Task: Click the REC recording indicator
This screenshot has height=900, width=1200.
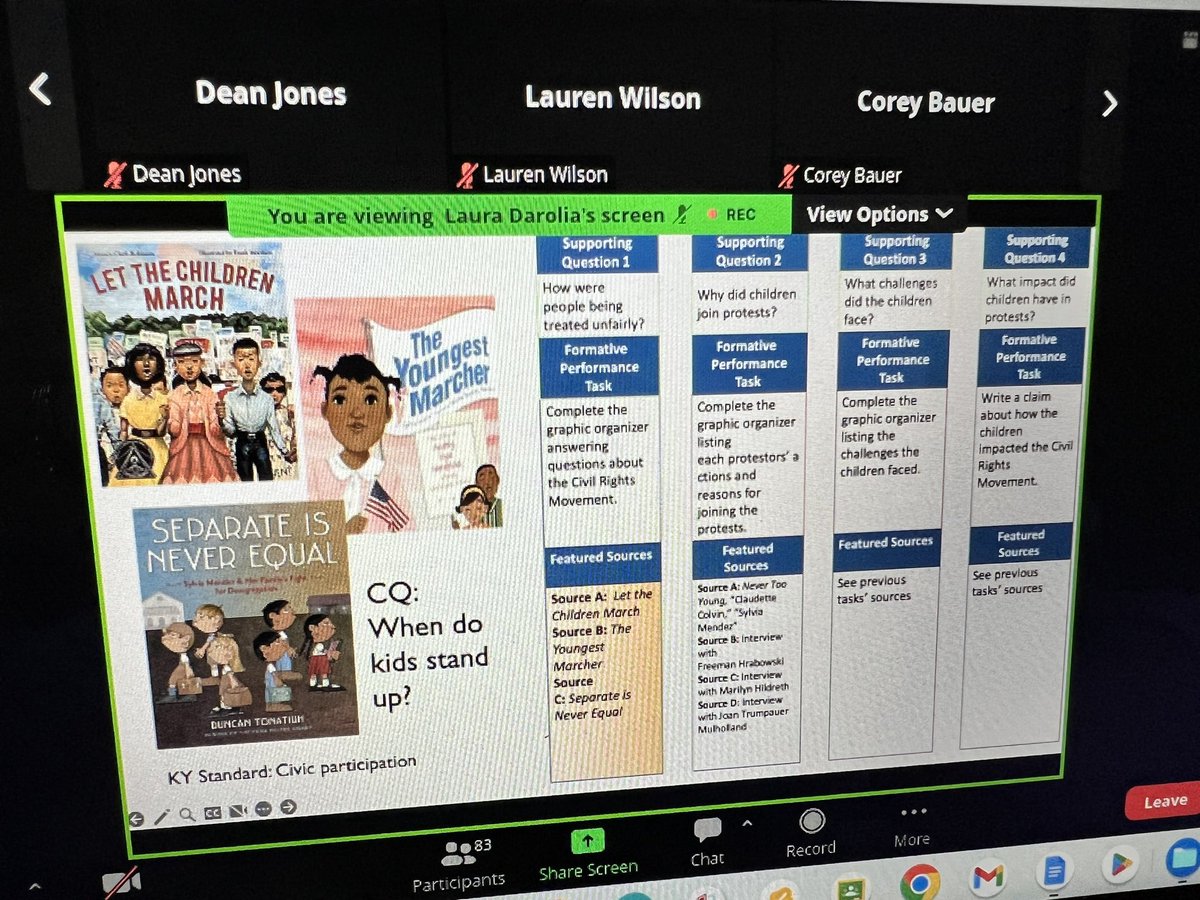Action: coord(731,214)
